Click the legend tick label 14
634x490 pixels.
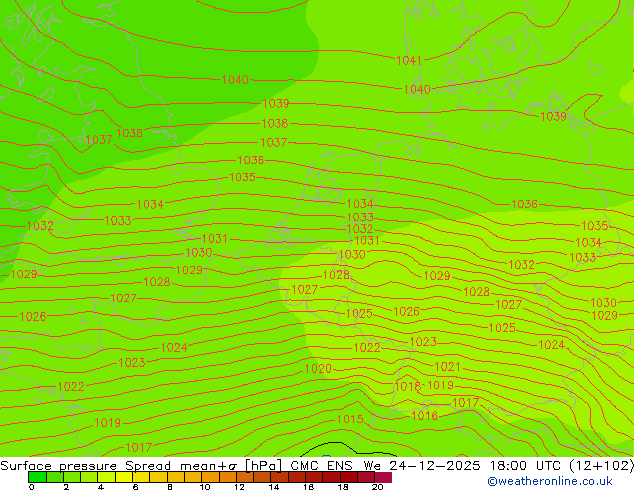pos(274,487)
